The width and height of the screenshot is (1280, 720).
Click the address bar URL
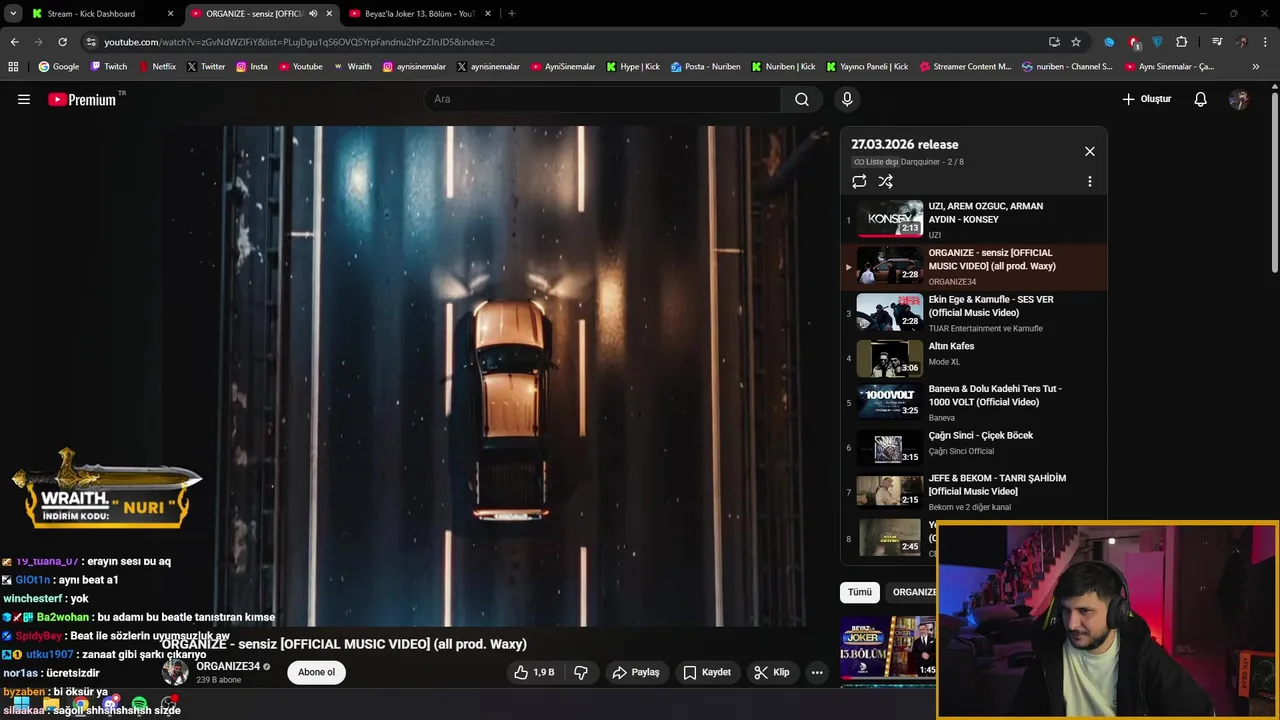click(x=300, y=42)
